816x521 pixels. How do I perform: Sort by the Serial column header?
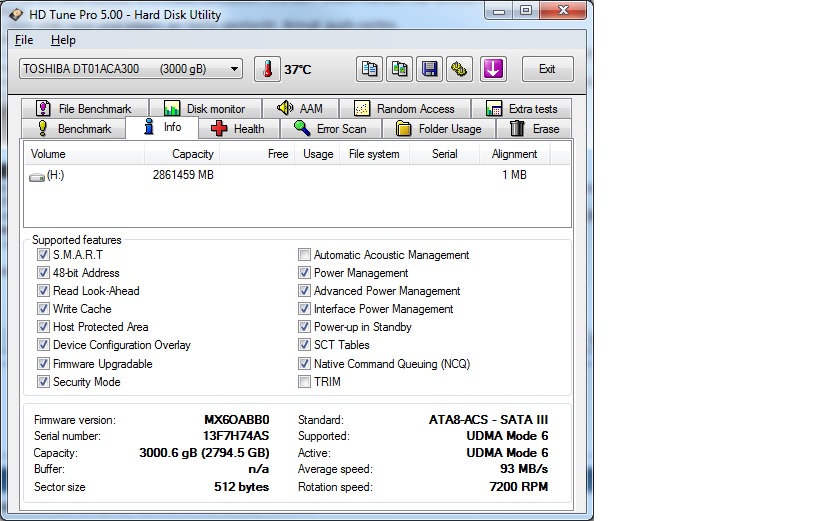pyautogui.click(x=444, y=154)
